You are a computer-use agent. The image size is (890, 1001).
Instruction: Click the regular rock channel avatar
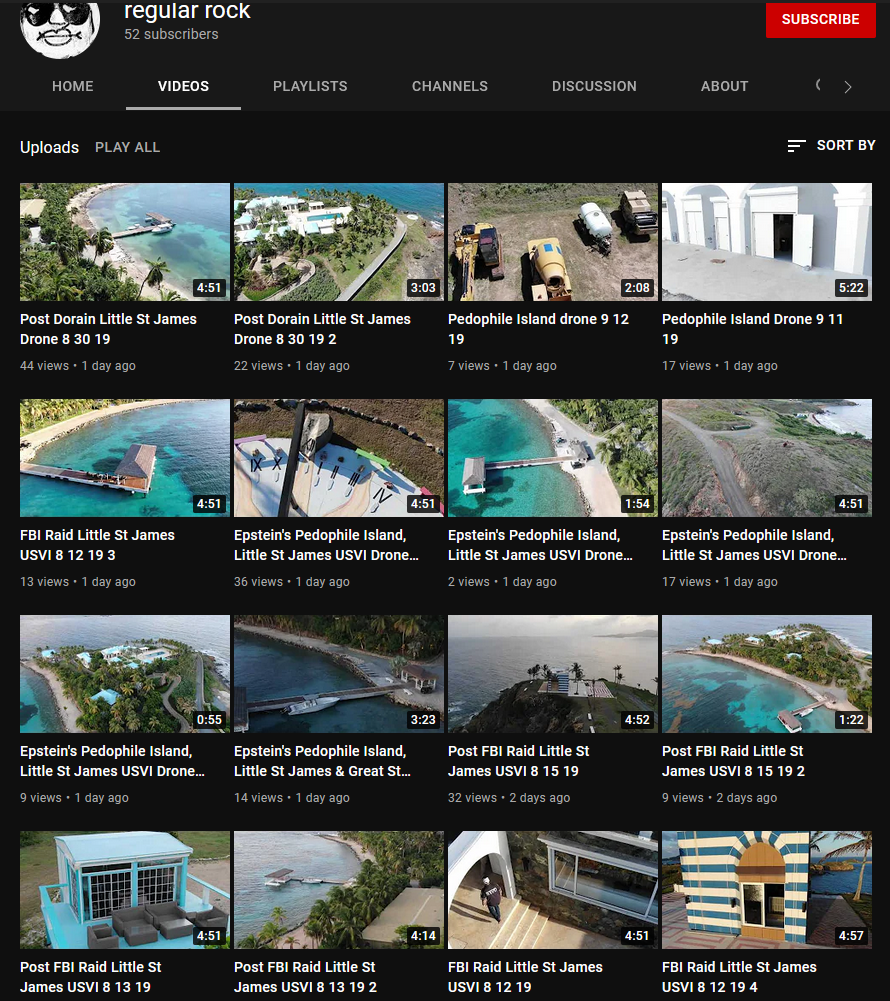click(60, 29)
